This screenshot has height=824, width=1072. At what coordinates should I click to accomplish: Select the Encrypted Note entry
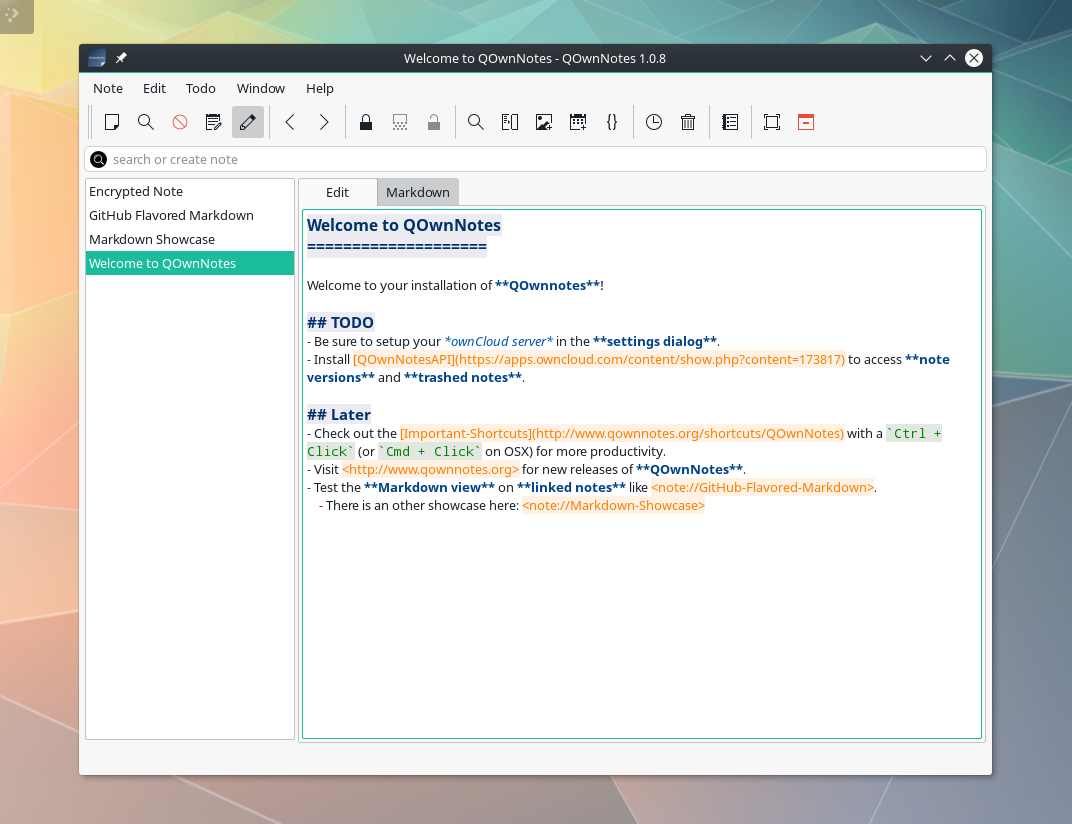tap(190, 191)
